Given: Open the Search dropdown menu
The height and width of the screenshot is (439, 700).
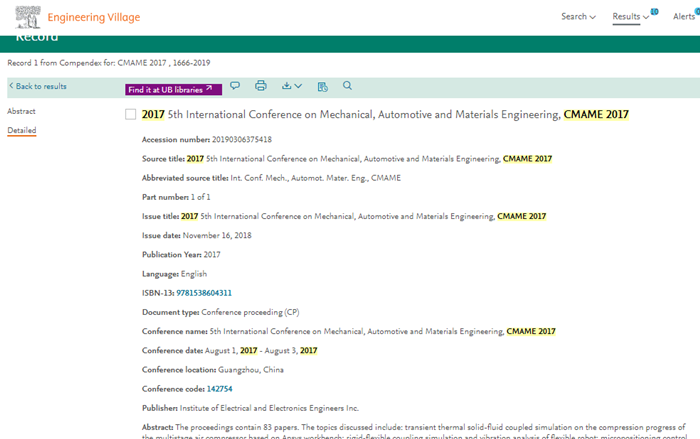Looking at the screenshot, I should (x=578, y=17).
